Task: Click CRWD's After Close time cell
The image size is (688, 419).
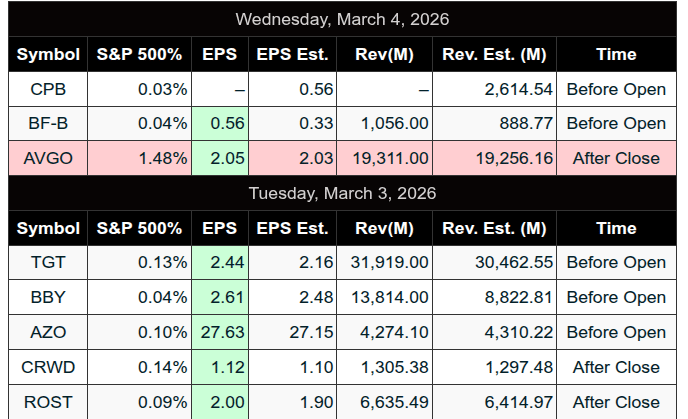Action: [616, 367]
